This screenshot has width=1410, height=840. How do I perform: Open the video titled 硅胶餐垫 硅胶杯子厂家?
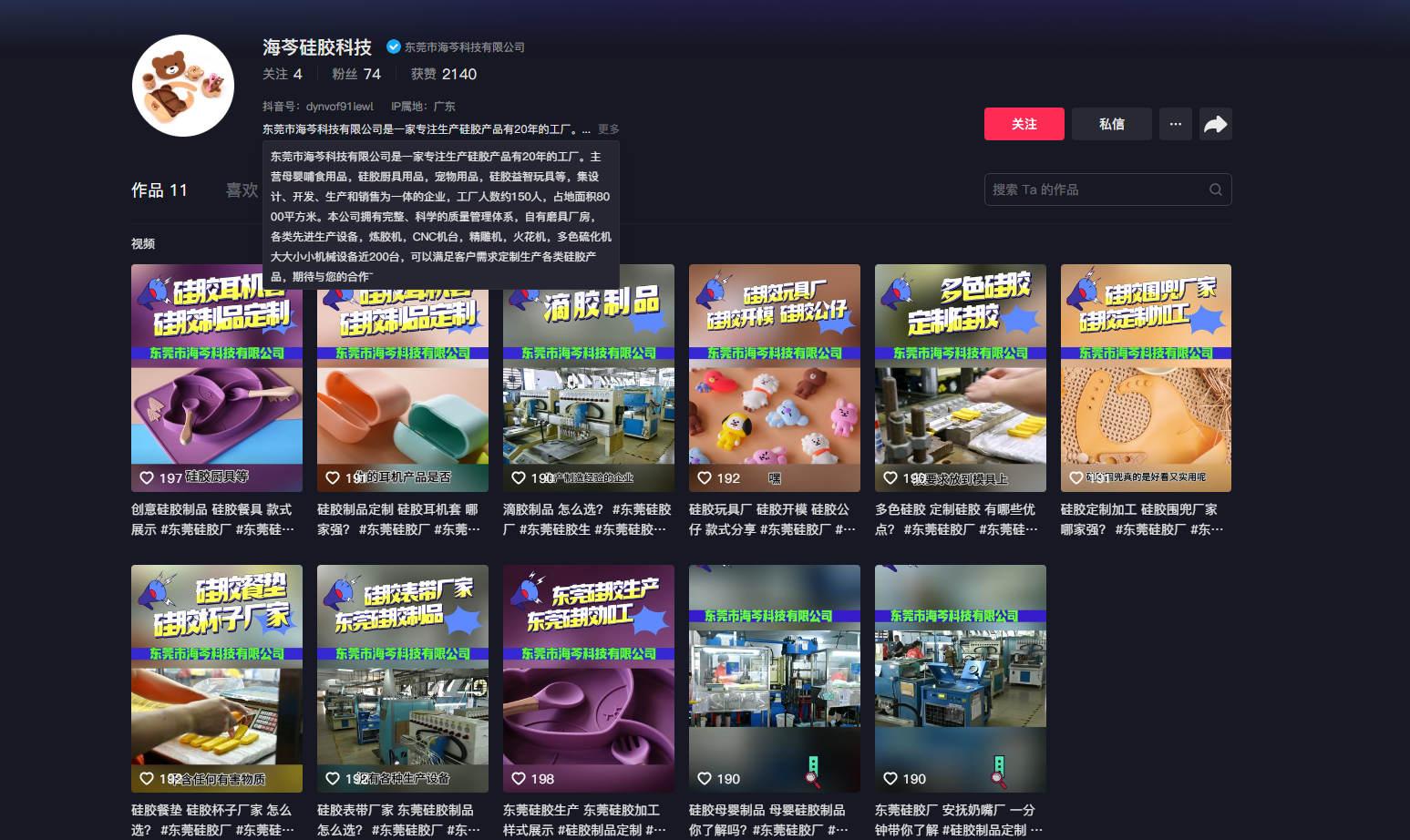(x=216, y=679)
